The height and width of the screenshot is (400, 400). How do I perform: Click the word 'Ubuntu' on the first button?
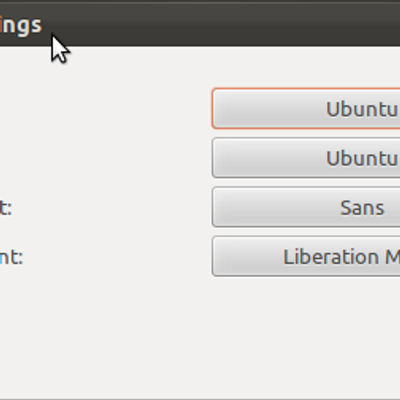(x=363, y=109)
